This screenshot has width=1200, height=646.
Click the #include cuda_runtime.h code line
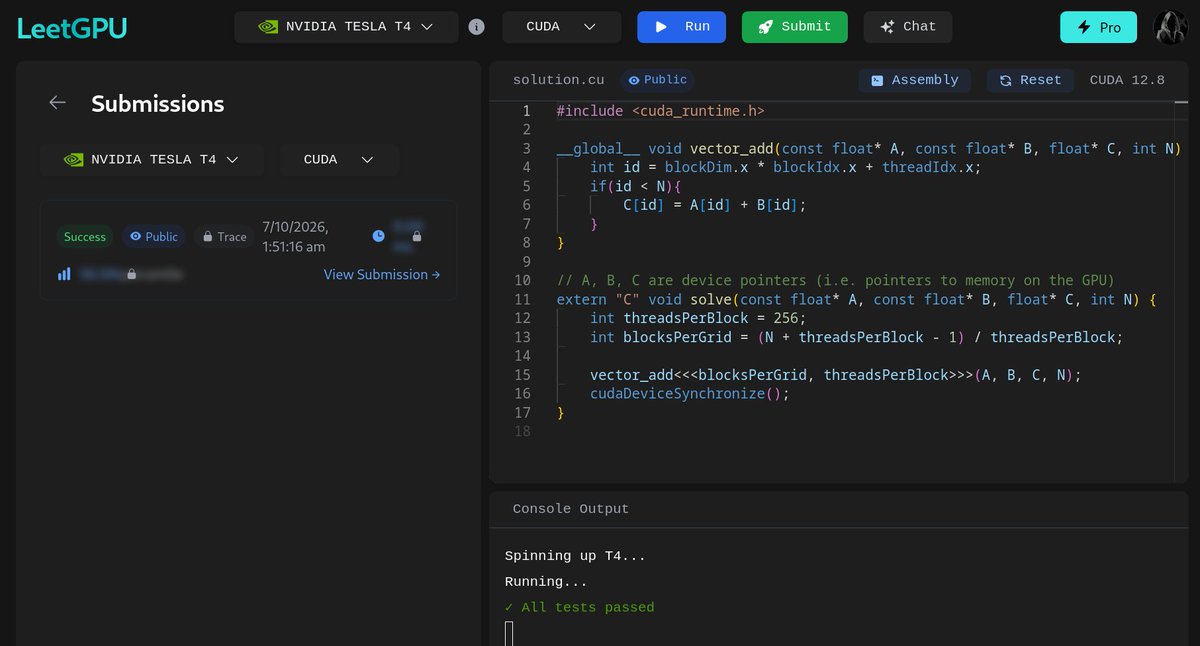point(660,111)
